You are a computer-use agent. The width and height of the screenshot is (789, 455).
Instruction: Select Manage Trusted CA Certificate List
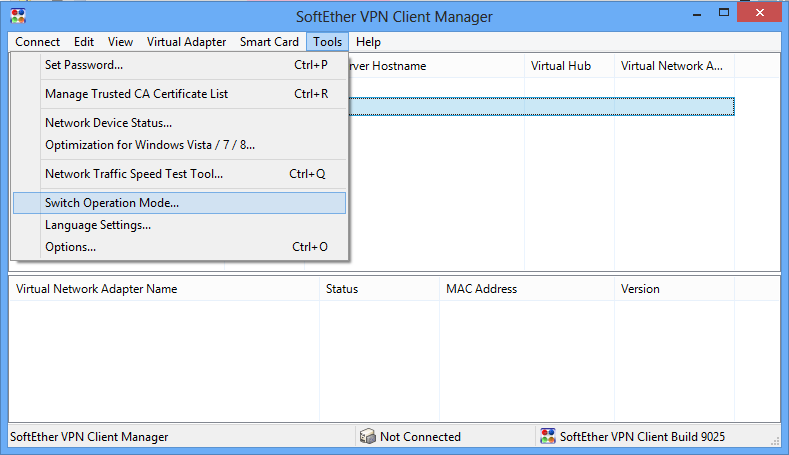click(136, 94)
